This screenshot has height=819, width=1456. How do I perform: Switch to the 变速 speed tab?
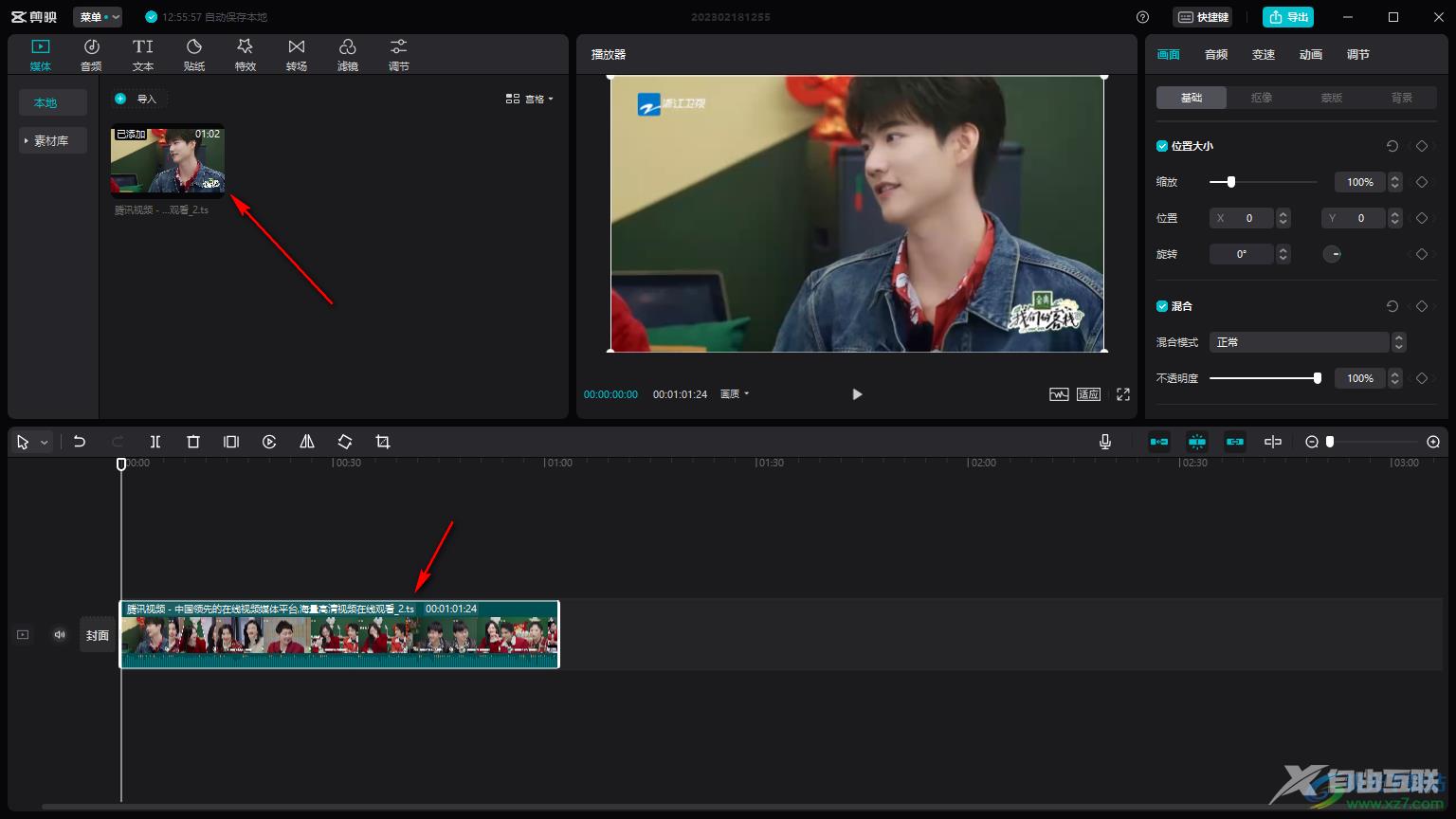[x=1264, y=55]
